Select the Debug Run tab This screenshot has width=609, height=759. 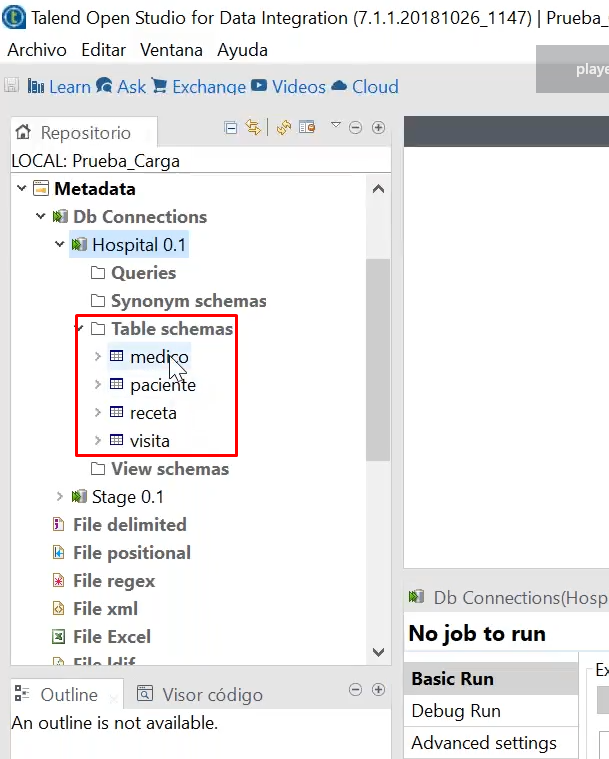491,711
